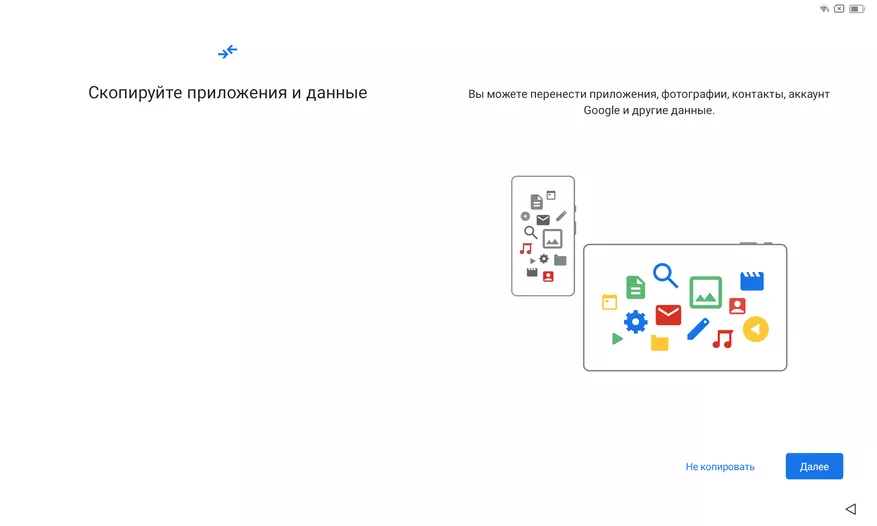Tap the phone illustration with gray icons
877x526 pixels.
(543, 236)
